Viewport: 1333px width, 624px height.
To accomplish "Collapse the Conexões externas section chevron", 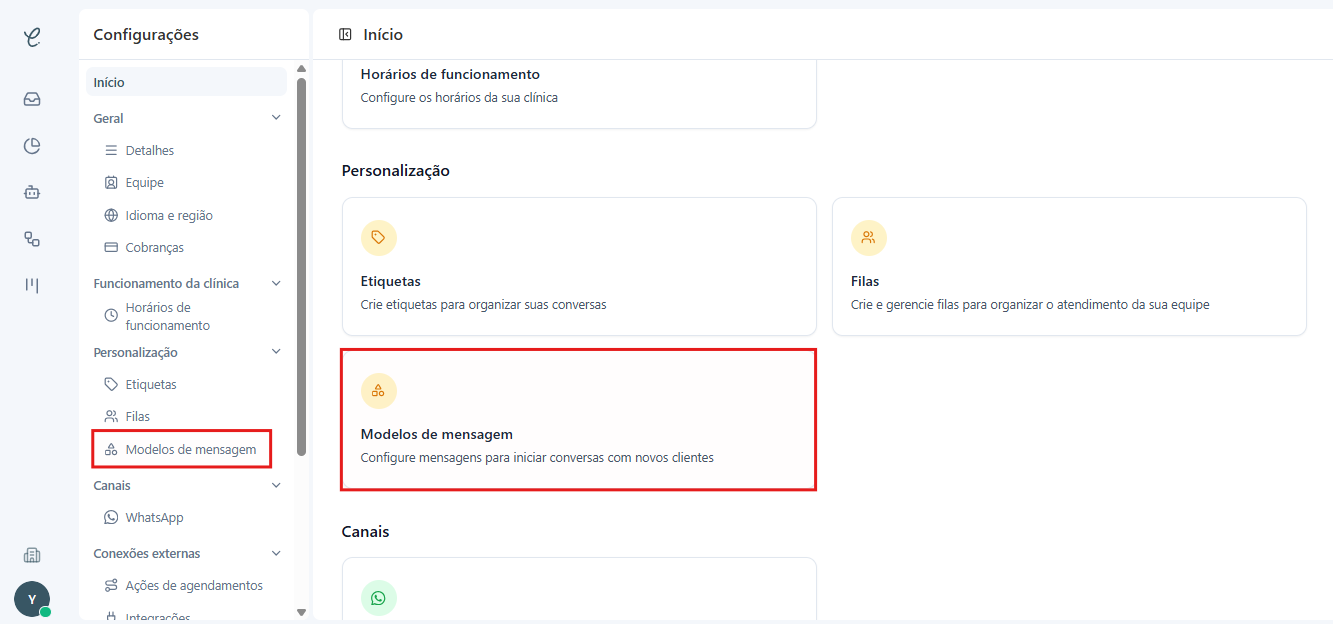I will tap(277, 553).
